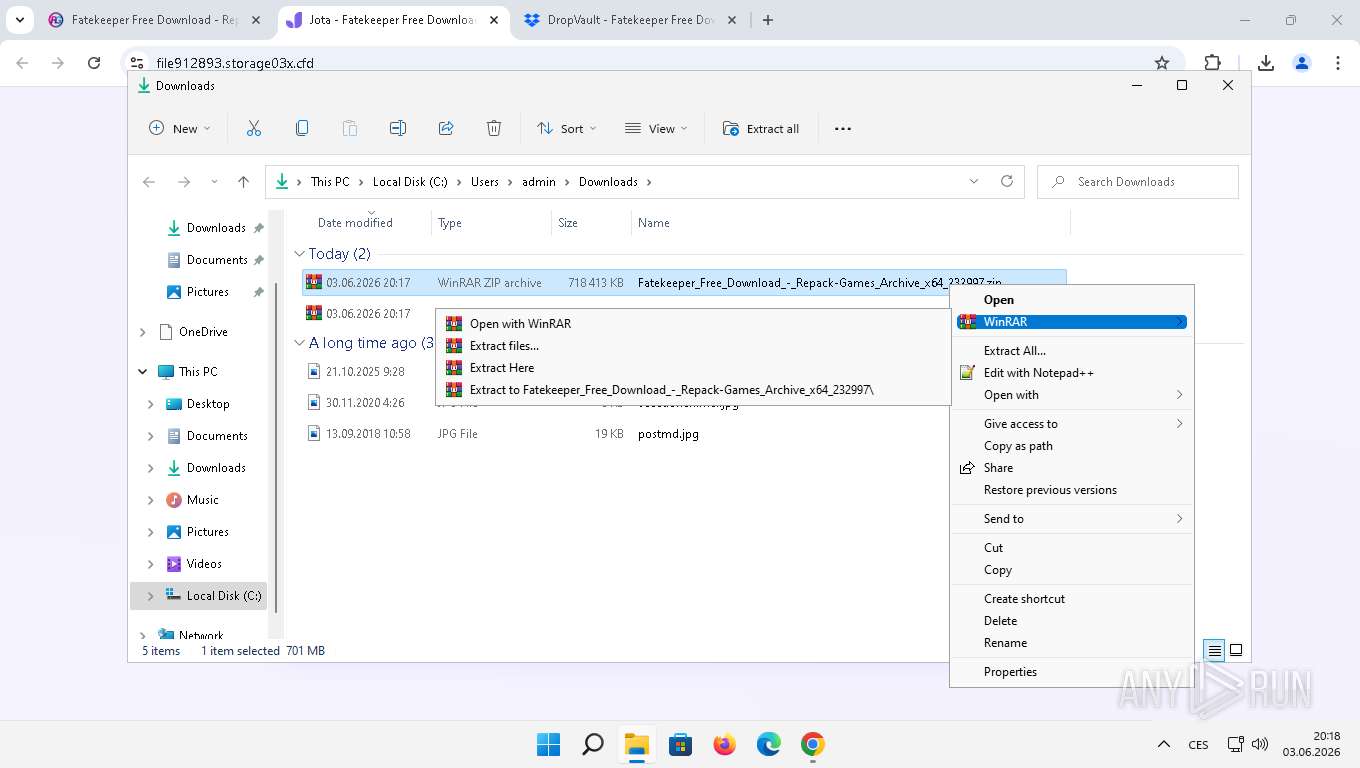The height and width of the screenshot is (768, 1360).
Task: Choose Extract Here in WinRAR submenu
Action: [x=692, y=368]
